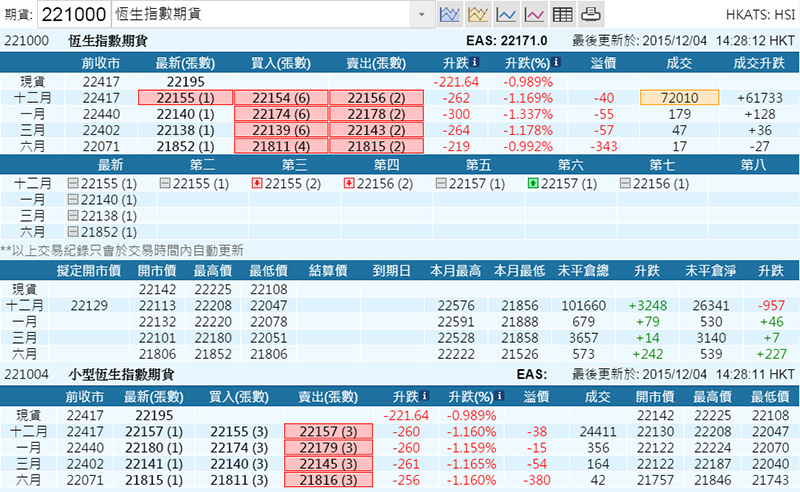800x492 pixels.
Task: Select the 一月 bid 22174 (6)
Action: (x=281, y=114)
